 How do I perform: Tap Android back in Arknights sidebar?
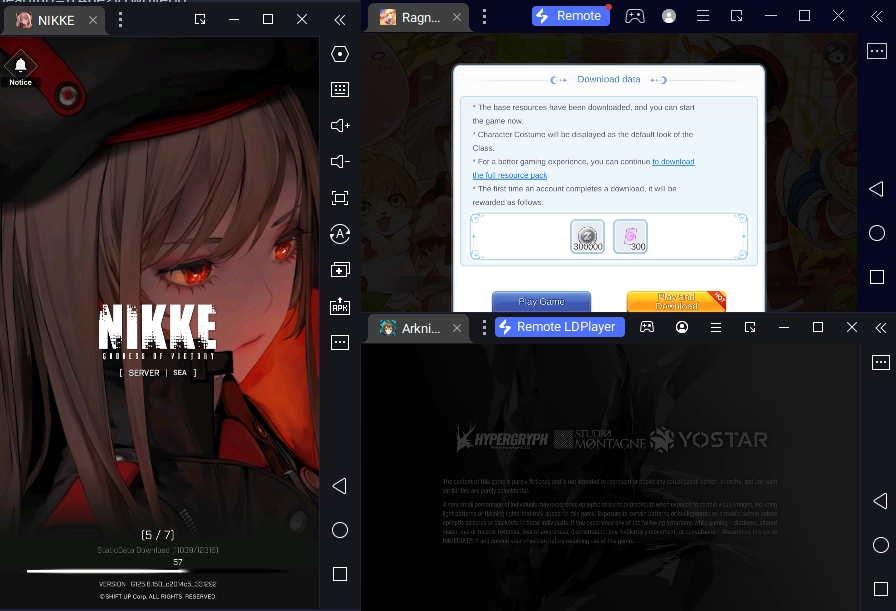tap(880, 501)
